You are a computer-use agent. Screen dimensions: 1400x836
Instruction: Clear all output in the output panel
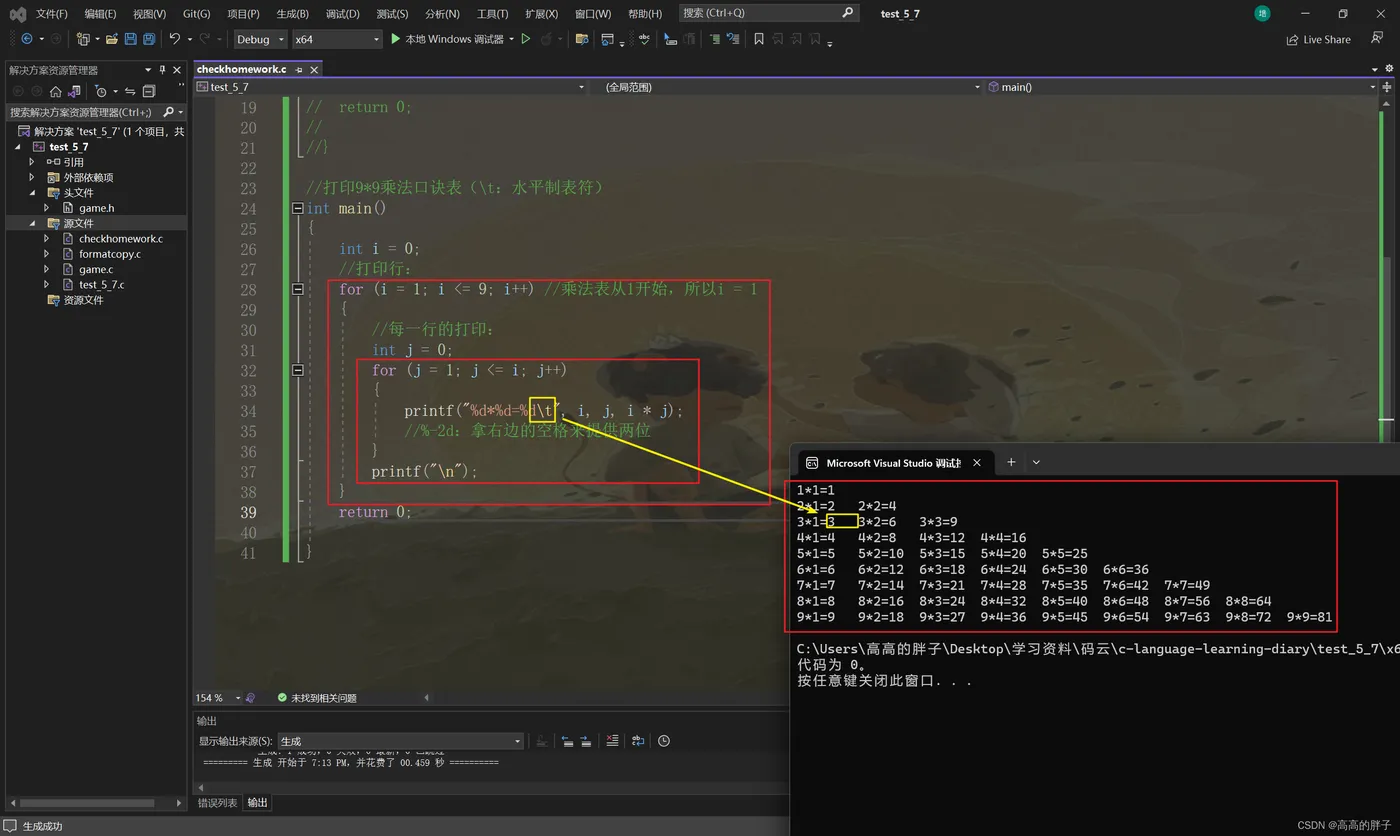613,741
